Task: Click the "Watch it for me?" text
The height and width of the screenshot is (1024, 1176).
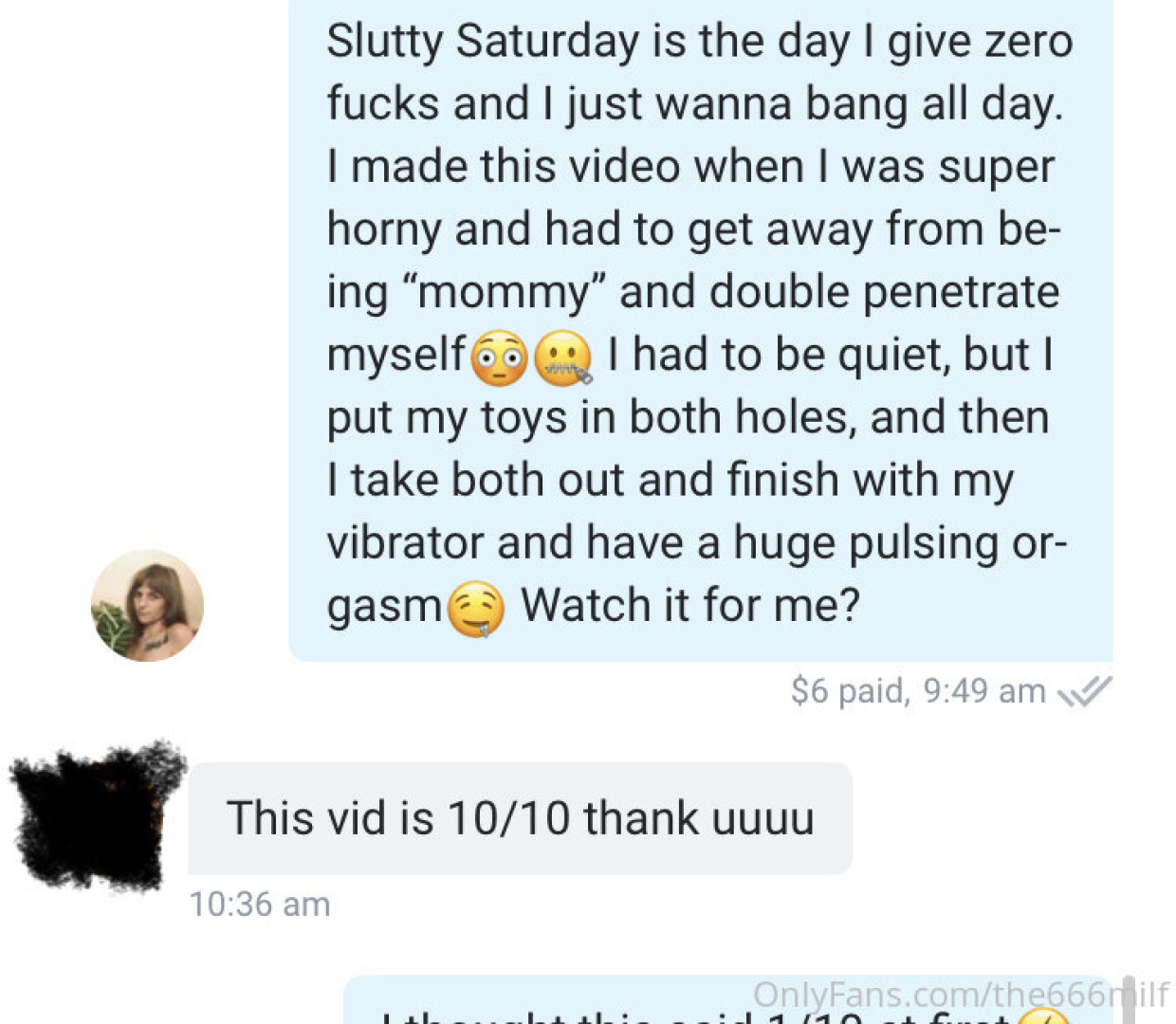Action: (x=689, y=605)
